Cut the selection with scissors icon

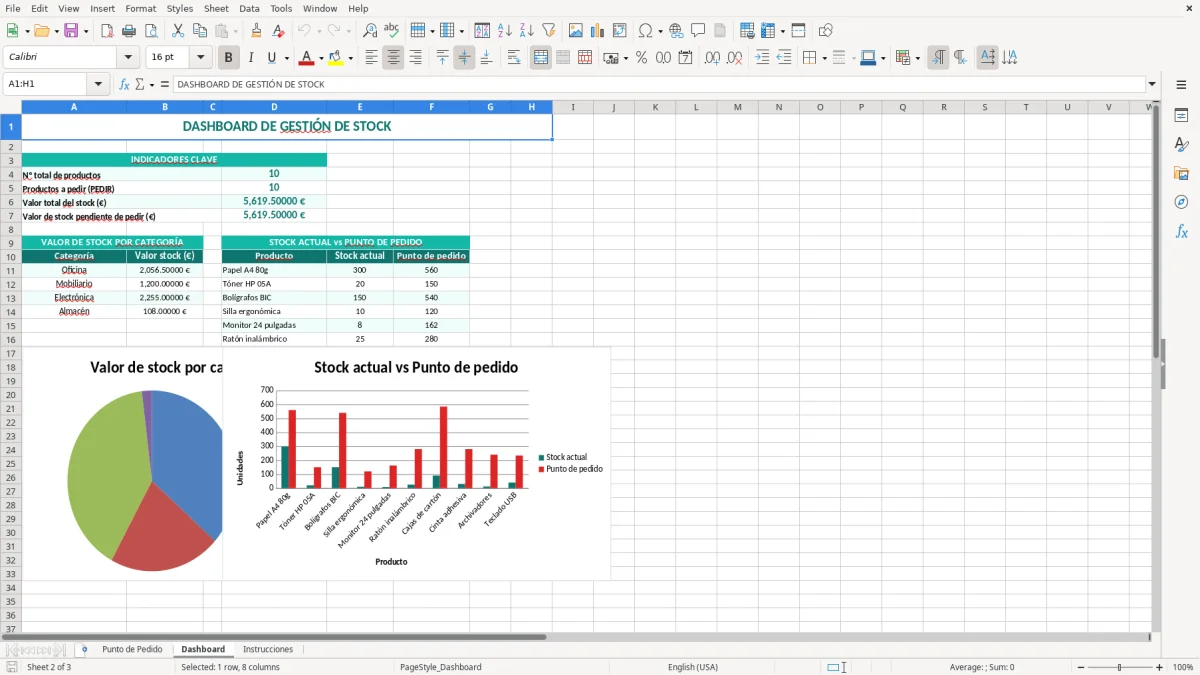(178, 31)
